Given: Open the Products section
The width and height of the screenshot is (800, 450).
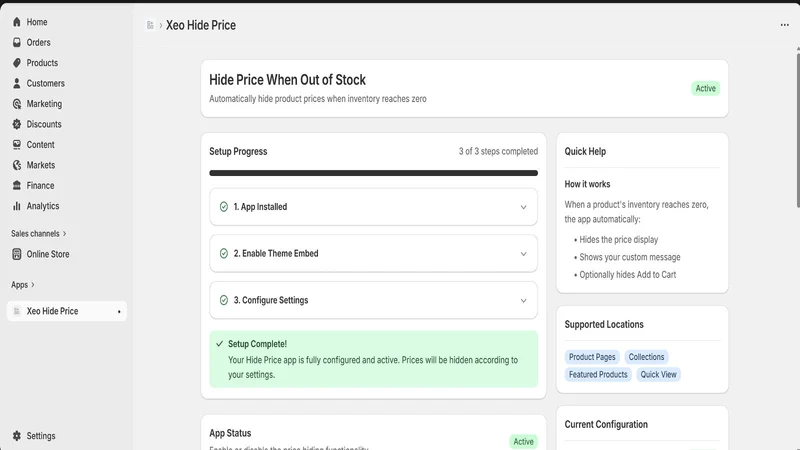Looking at the screenshot, I should (42, 63).
